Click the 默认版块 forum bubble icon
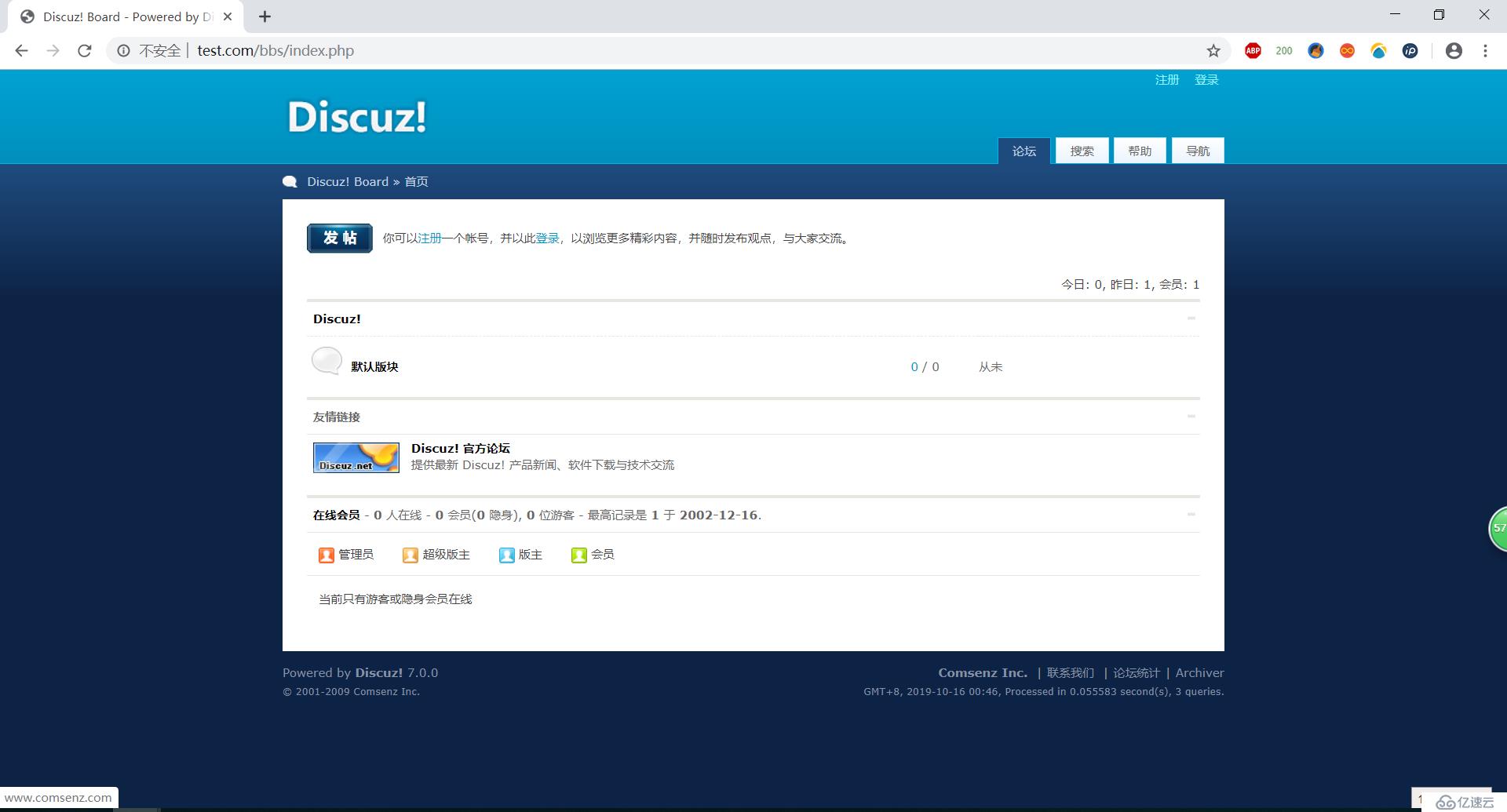The width and height of the screenshot is (1507, 812). [x=327, y=362]
